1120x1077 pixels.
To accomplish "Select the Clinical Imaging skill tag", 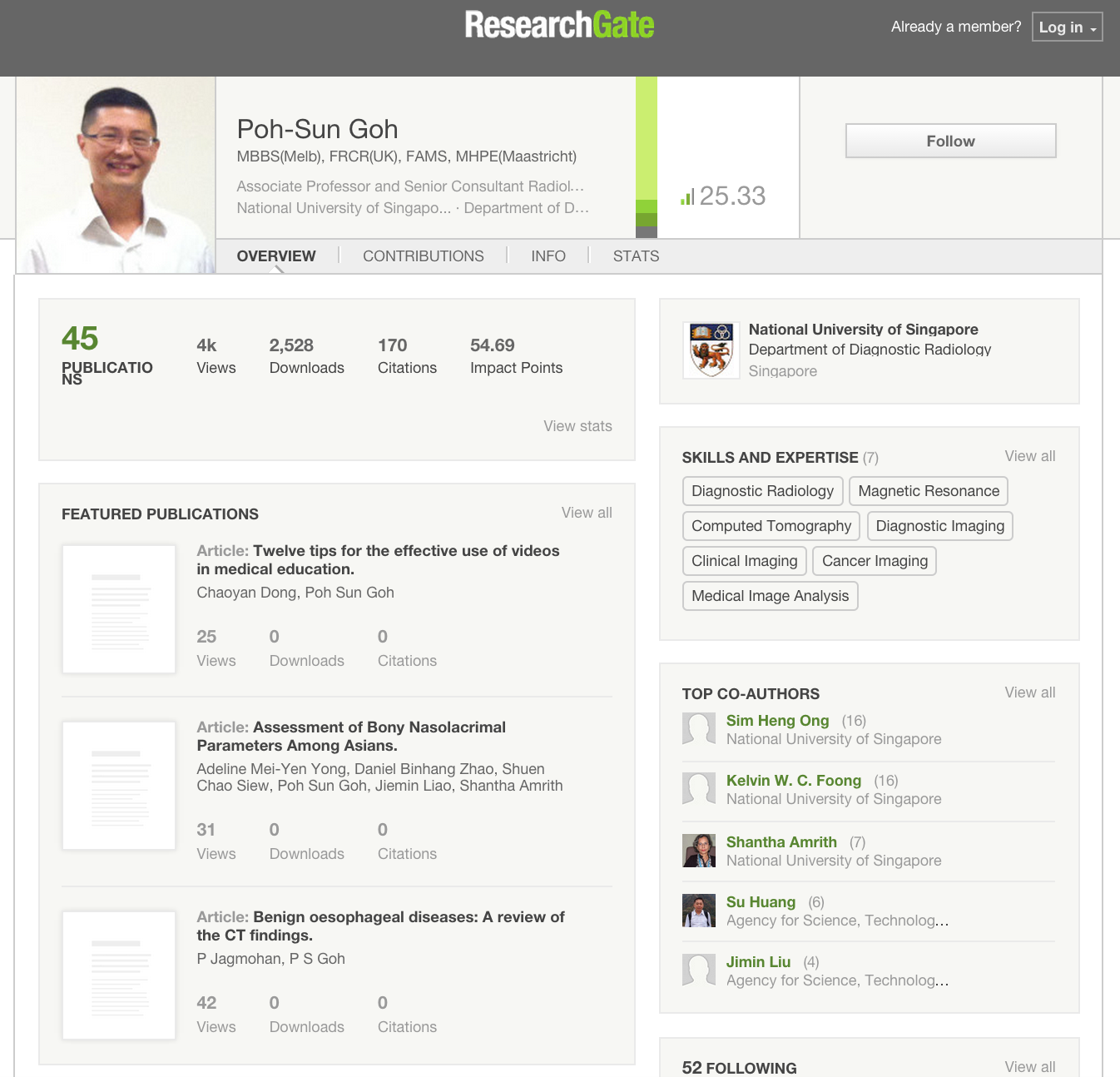I will [x=745, y=561].
